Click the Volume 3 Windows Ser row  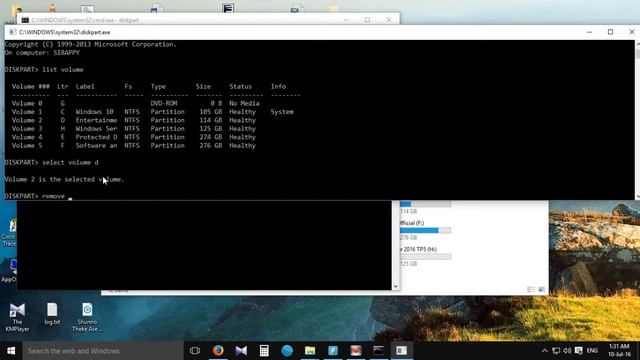(x=133, y=129)
